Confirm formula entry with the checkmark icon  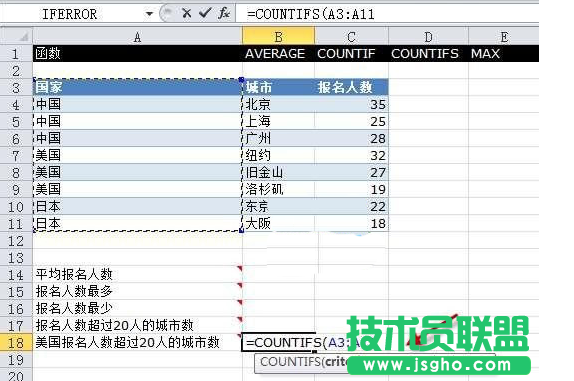205,14
